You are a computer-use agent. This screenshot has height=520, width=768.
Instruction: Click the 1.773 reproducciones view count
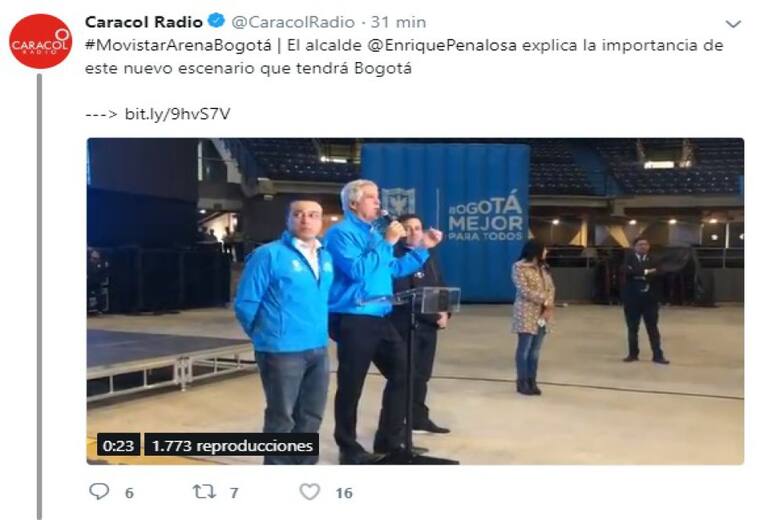coord(232,445)
